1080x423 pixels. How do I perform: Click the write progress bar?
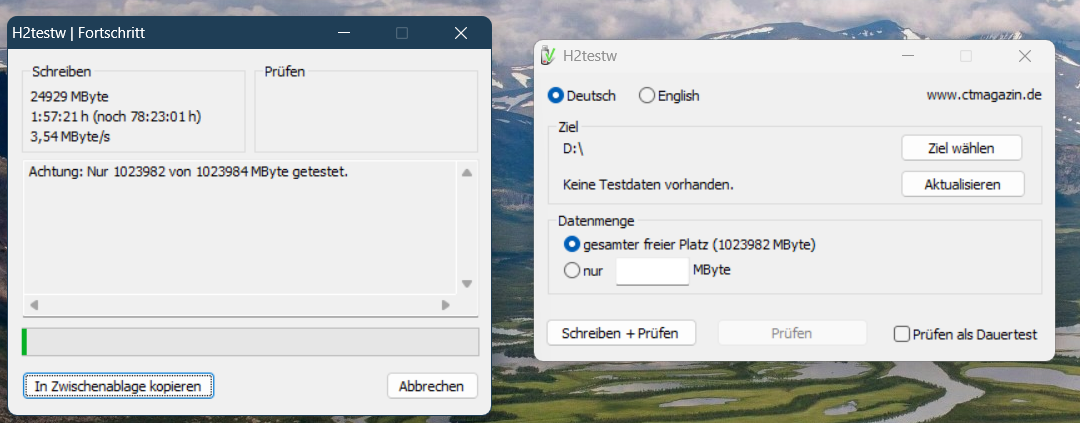click(250, 342)
